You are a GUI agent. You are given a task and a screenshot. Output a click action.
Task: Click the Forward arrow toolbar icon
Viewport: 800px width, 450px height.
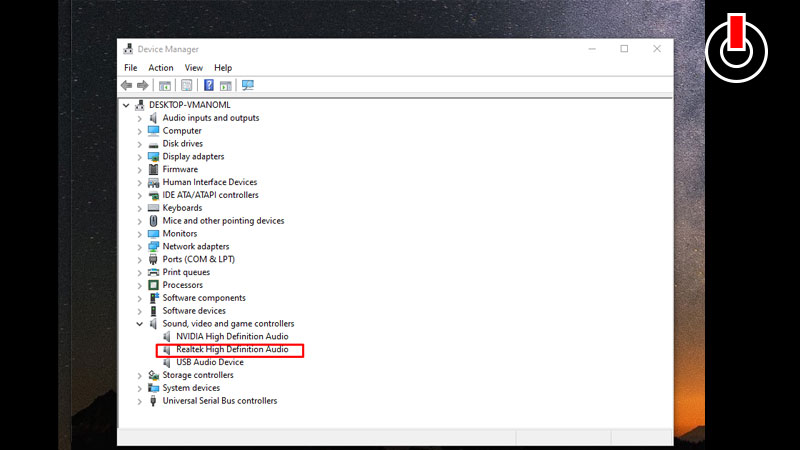click(x=143, y=85)
